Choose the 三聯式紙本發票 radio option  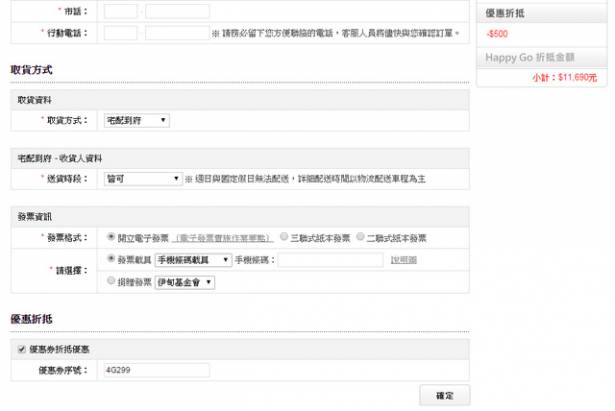(284, 237)
